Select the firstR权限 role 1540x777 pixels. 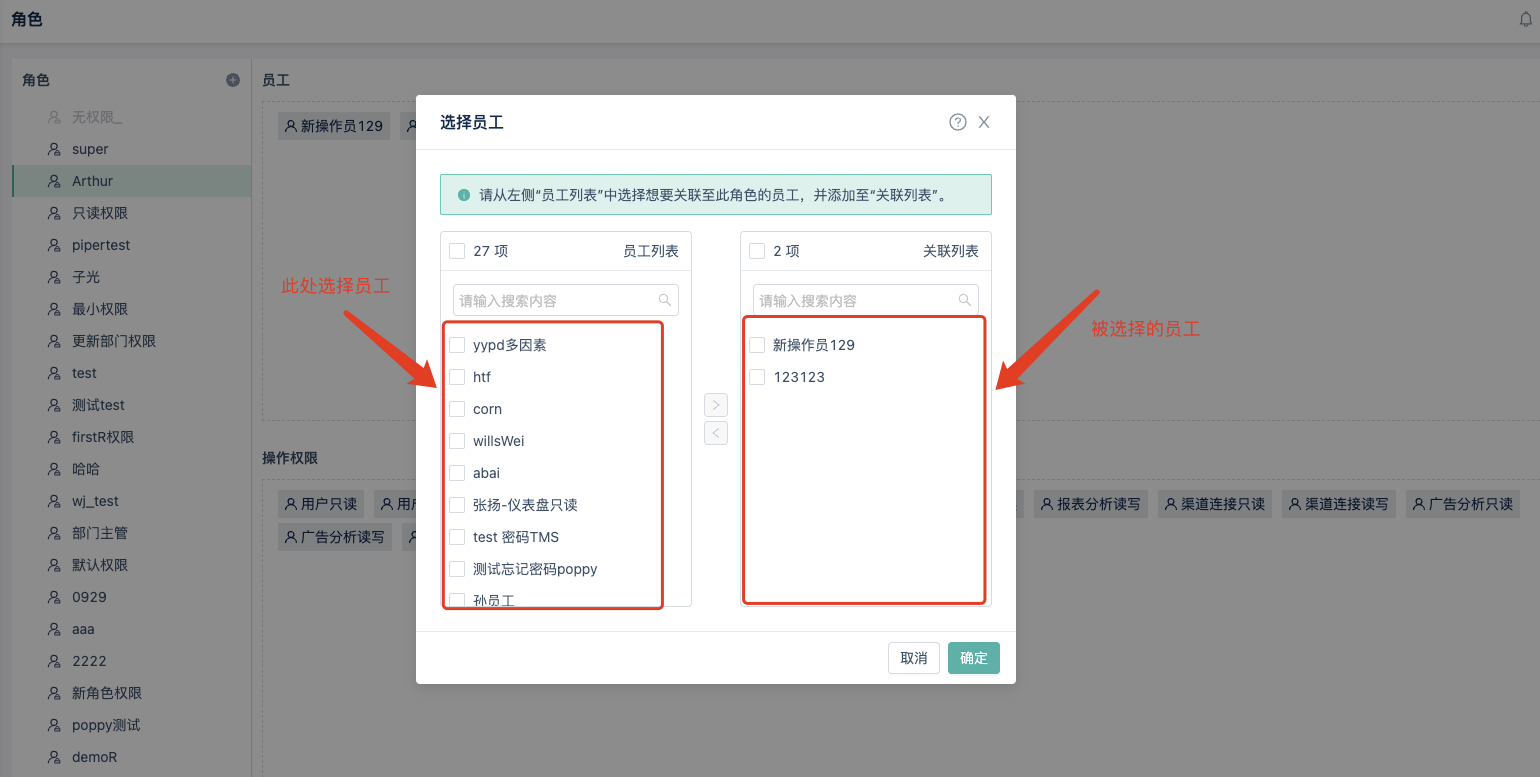[131, 437]
